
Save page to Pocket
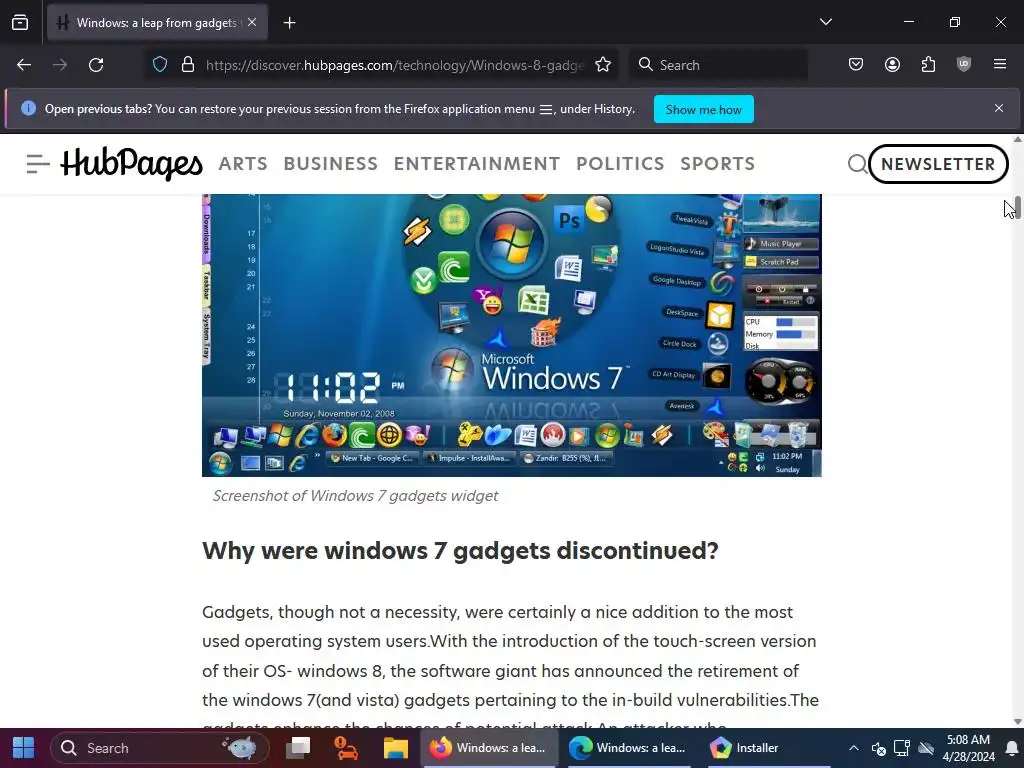coord(856,65)
